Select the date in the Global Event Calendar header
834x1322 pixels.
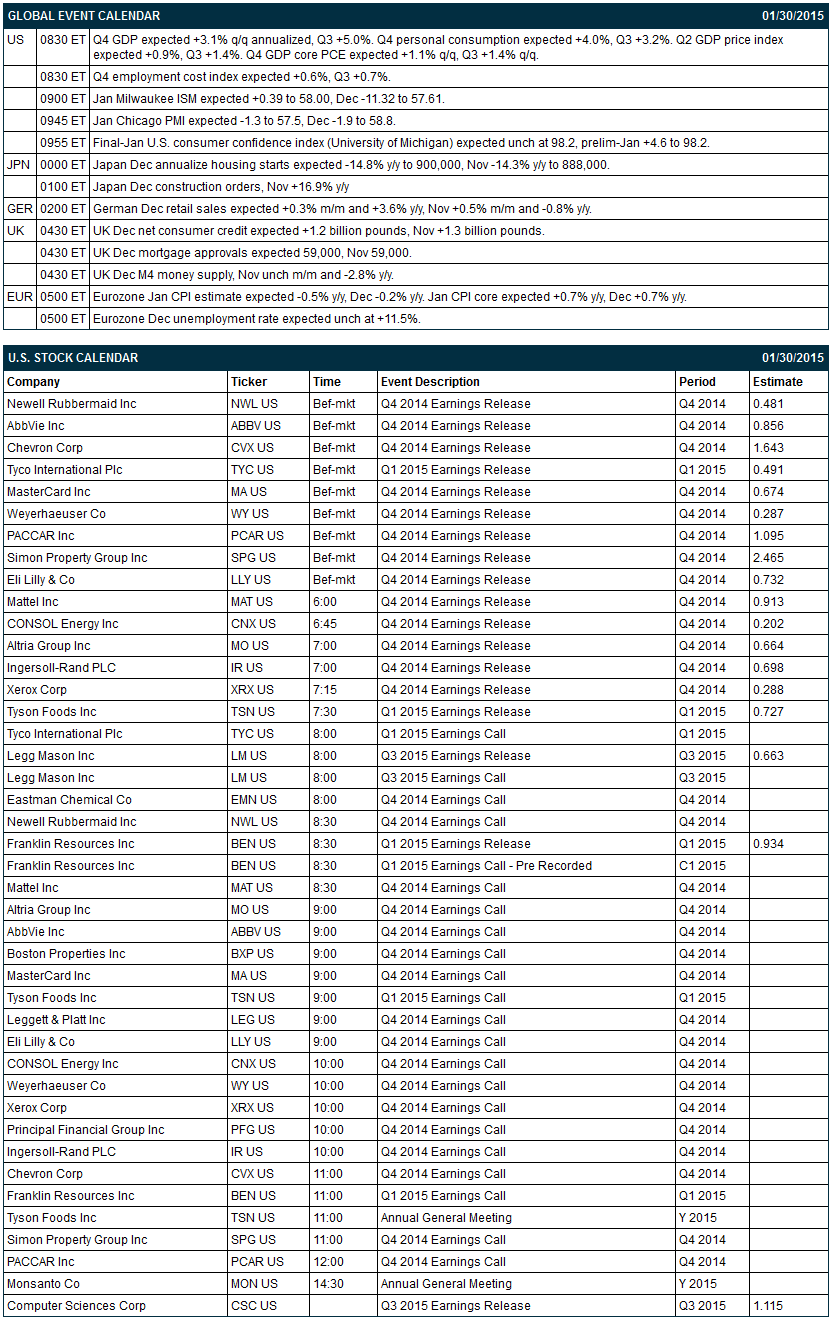tap(793, 16)
